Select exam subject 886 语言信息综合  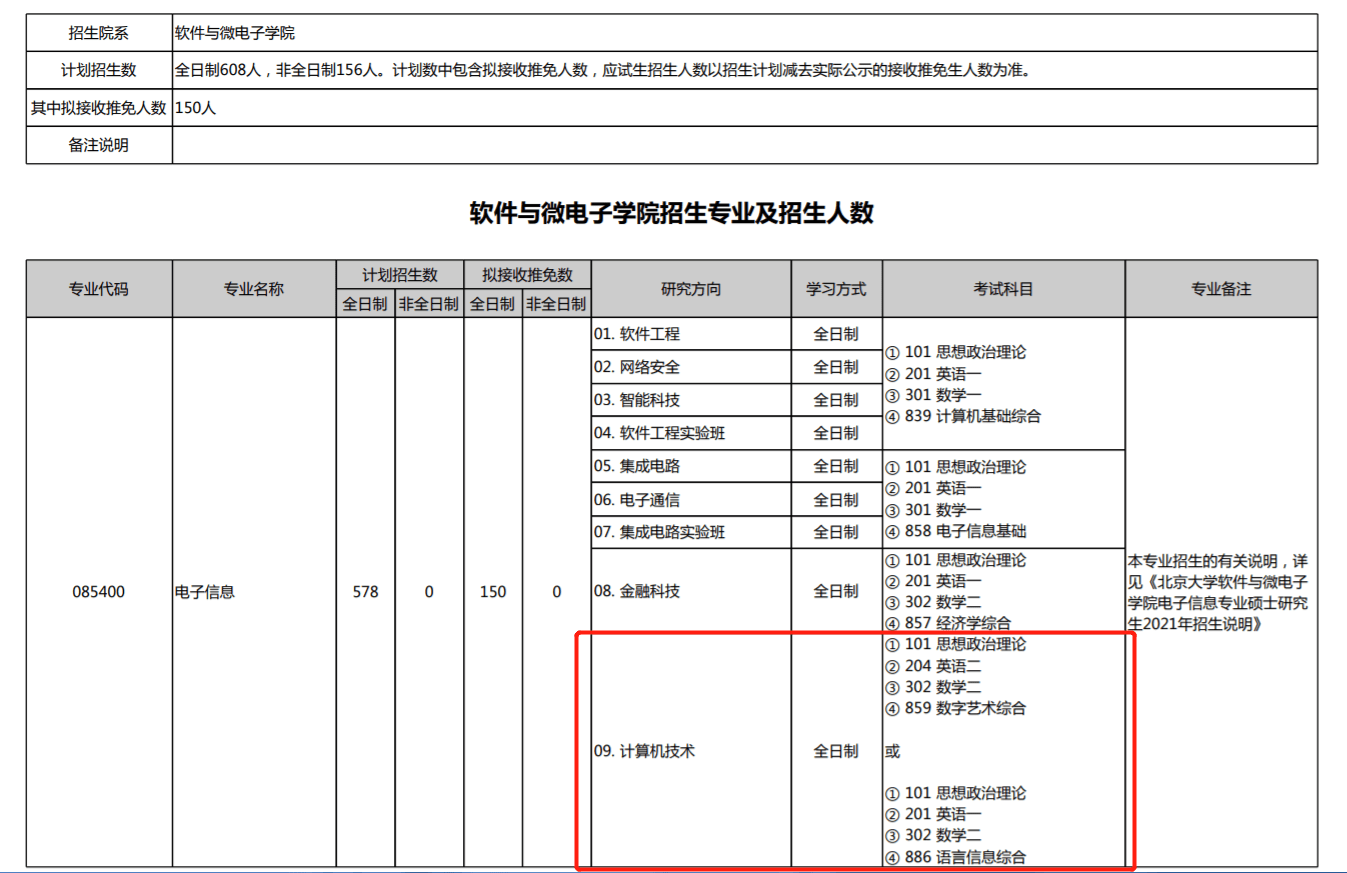pos(956,857)
